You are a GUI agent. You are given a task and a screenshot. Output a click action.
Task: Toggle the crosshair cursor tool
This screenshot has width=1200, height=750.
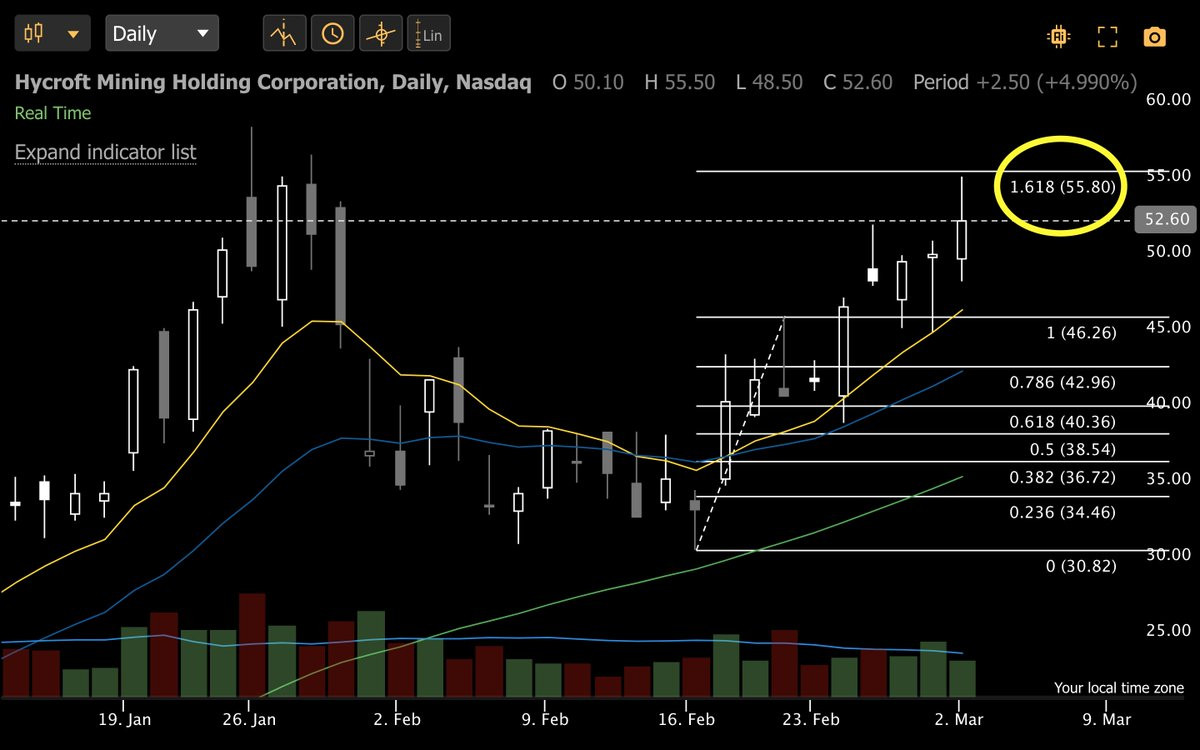[379, 35]
